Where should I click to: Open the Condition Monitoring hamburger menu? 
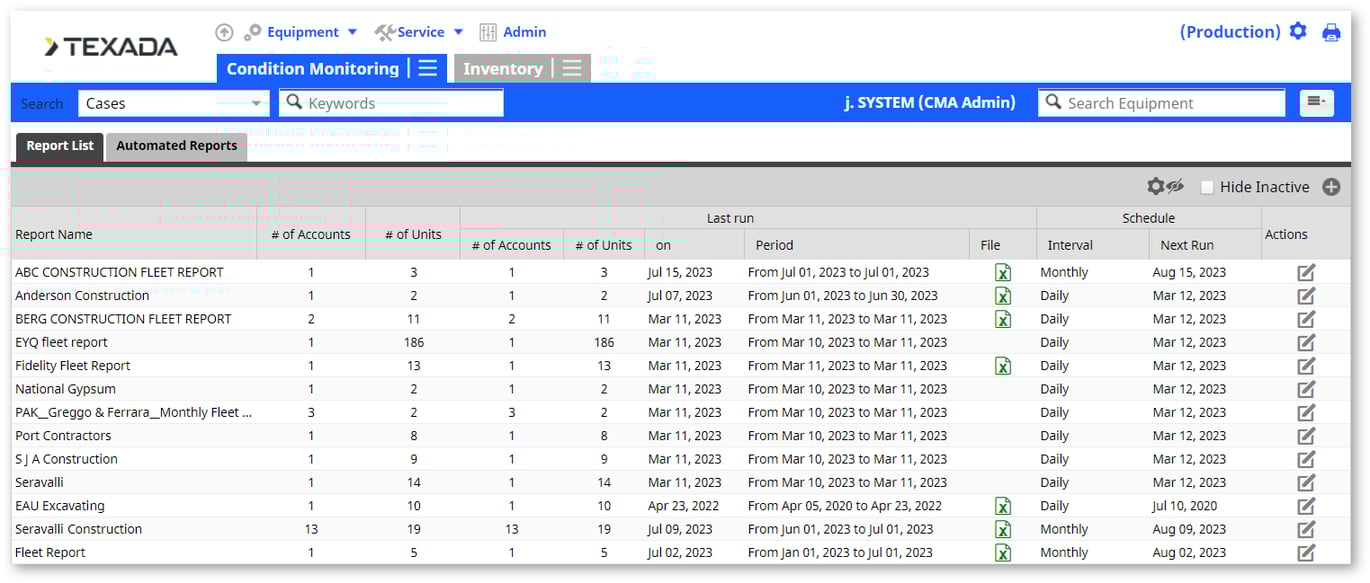tap(427, 68)
